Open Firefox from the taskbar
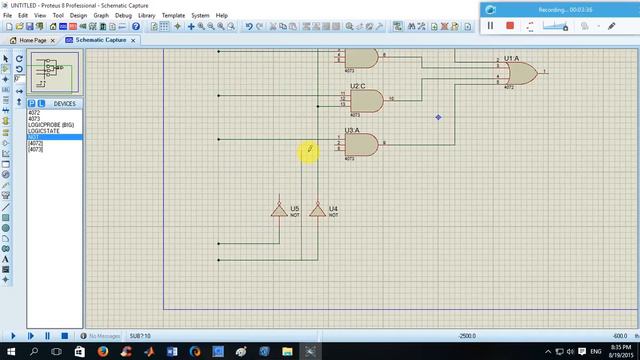Viewport: 640px width, 360px height. [102, 351]
